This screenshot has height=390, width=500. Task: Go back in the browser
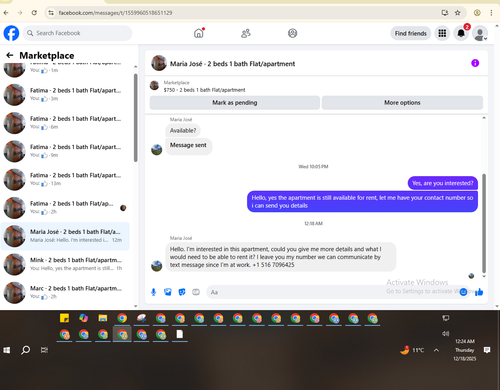click(x=6, y=13)
